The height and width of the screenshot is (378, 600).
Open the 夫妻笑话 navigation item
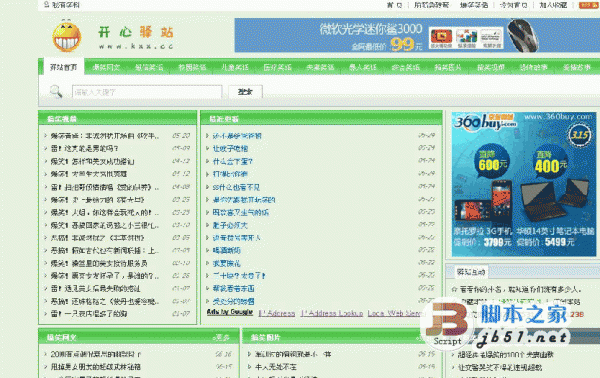[x=320, y=67]
